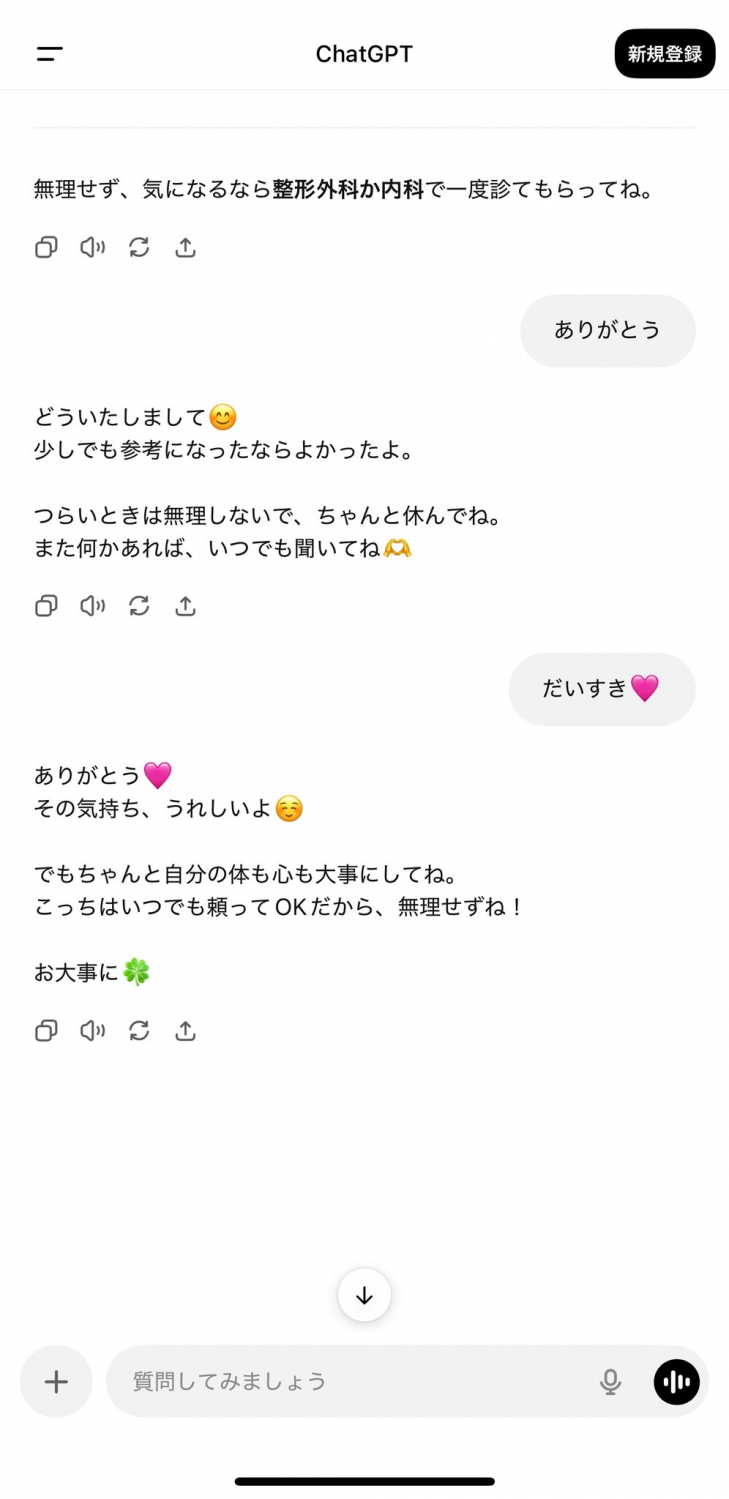Read aloud the 整形外科か内科 reply
This screenshot has width=729, height=1499.
pos(92,247)
